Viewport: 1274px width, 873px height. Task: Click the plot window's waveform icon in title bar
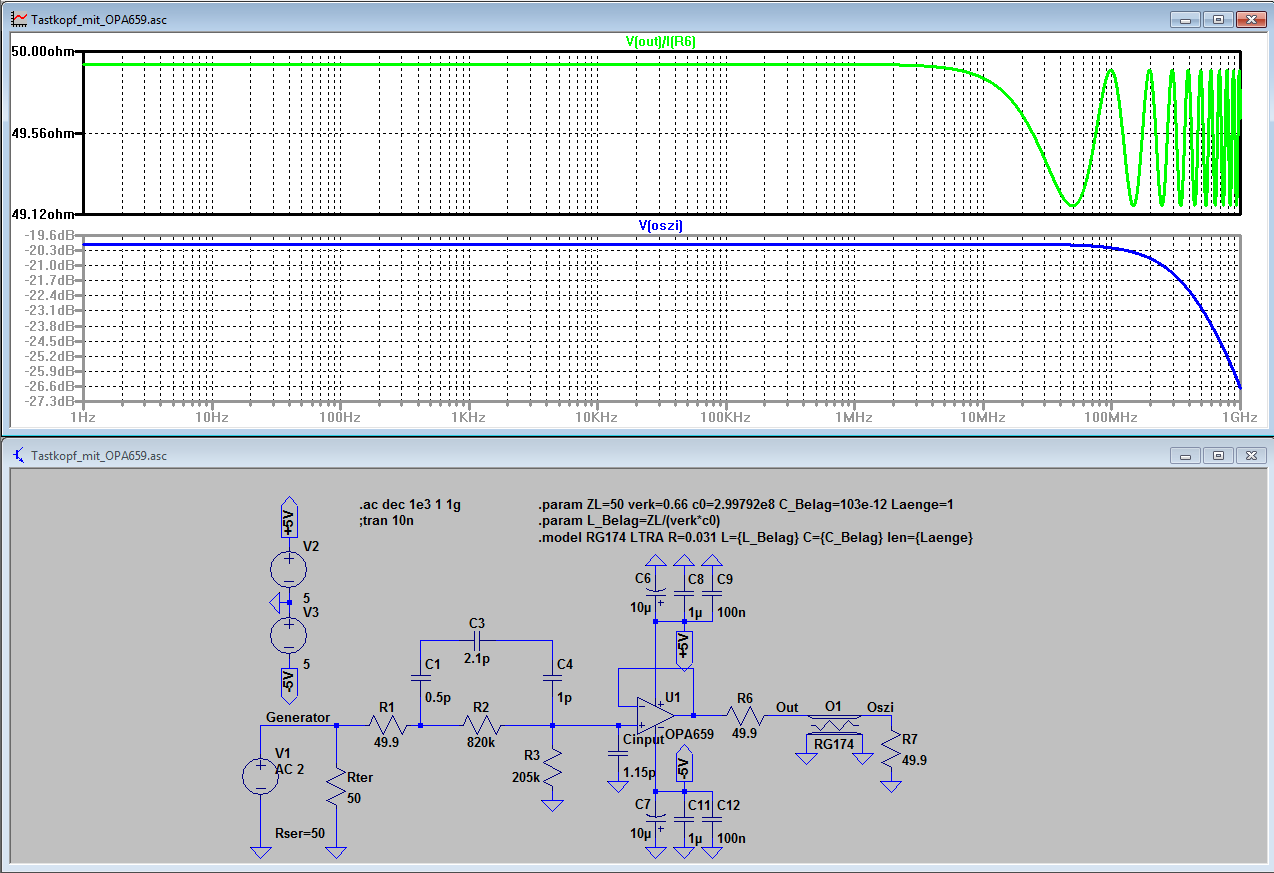pyautogui.click(x=19, y=19)
